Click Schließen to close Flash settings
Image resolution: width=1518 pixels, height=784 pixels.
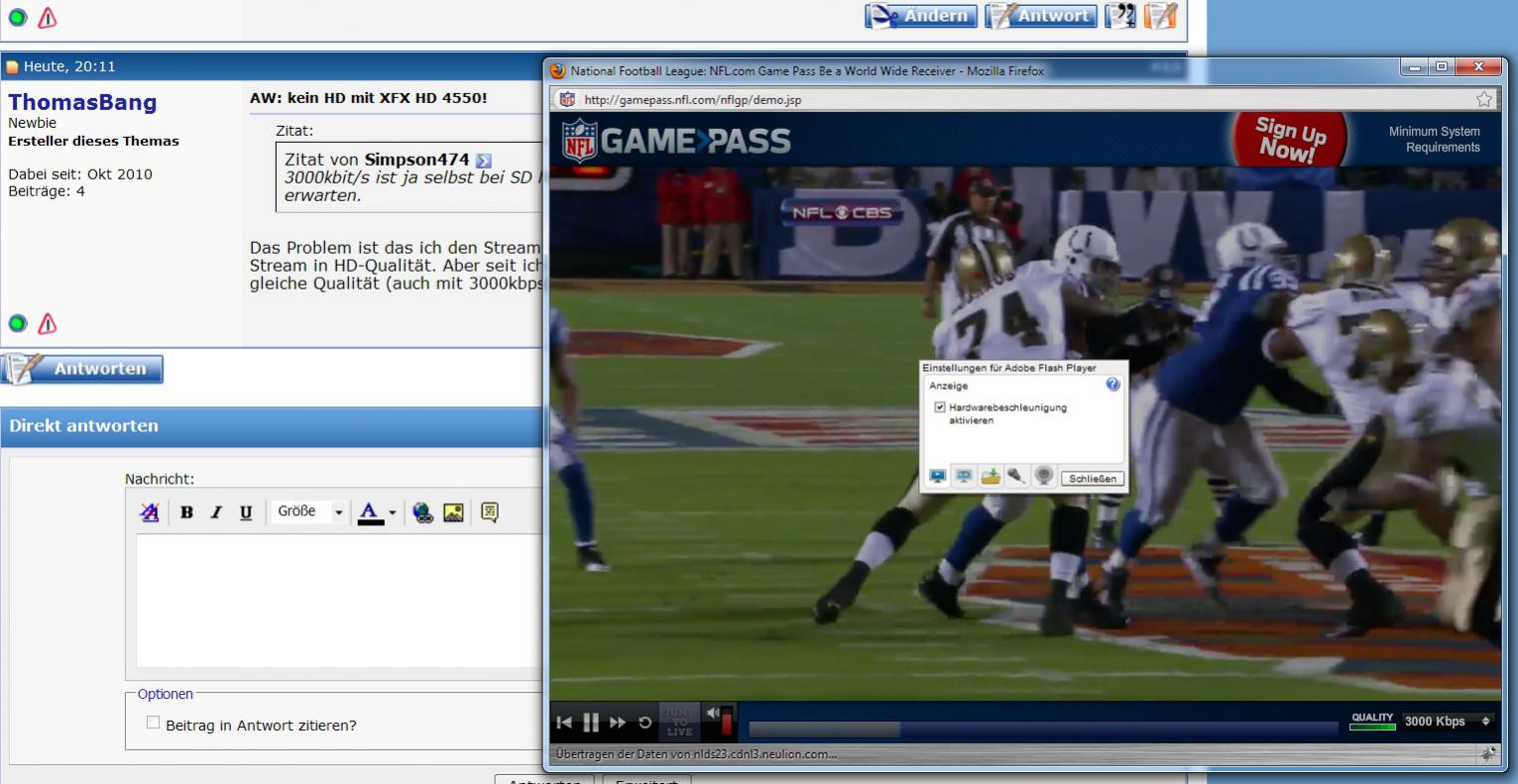[x=1092, y=479]
